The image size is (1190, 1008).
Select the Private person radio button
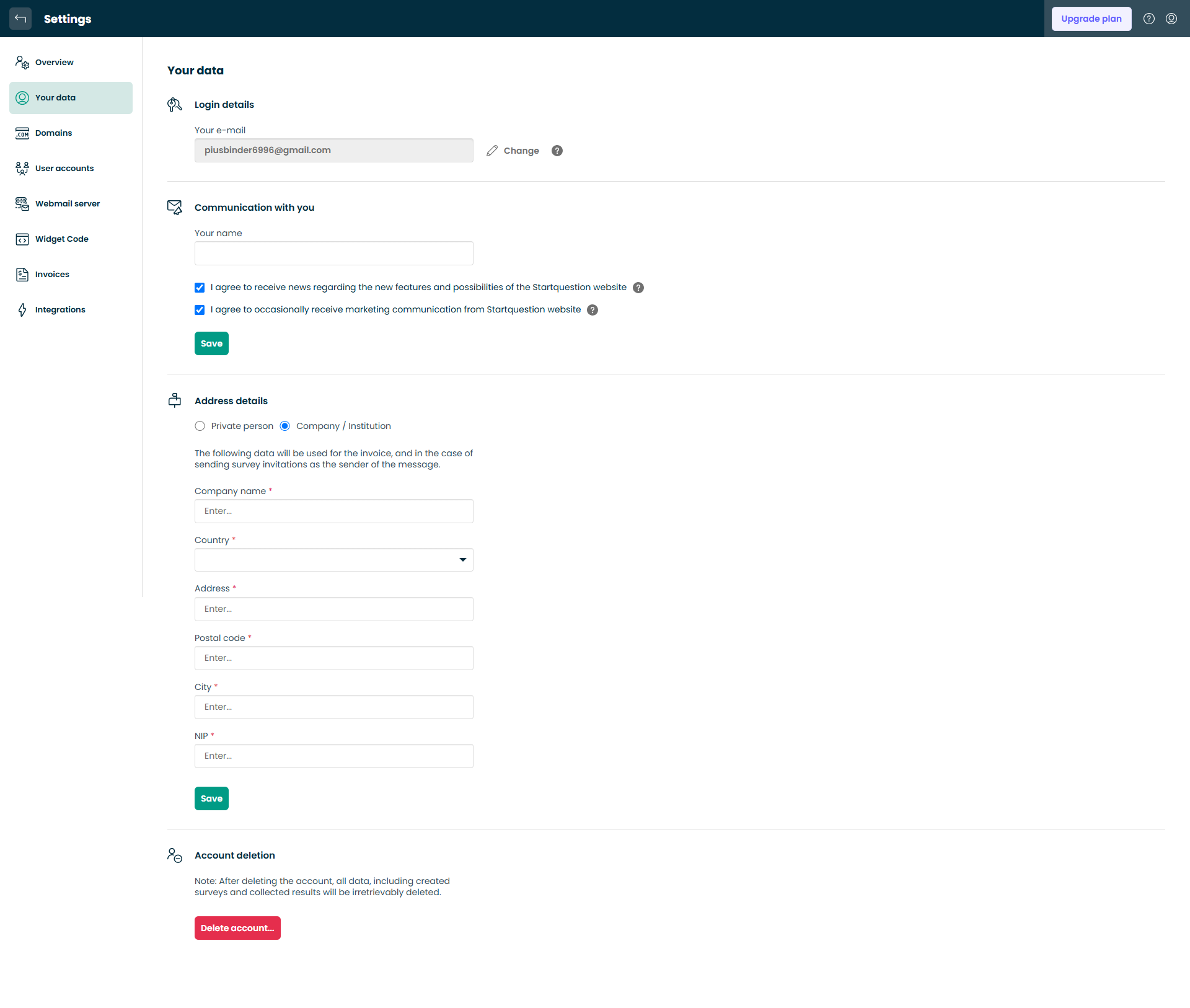(200, 426)
